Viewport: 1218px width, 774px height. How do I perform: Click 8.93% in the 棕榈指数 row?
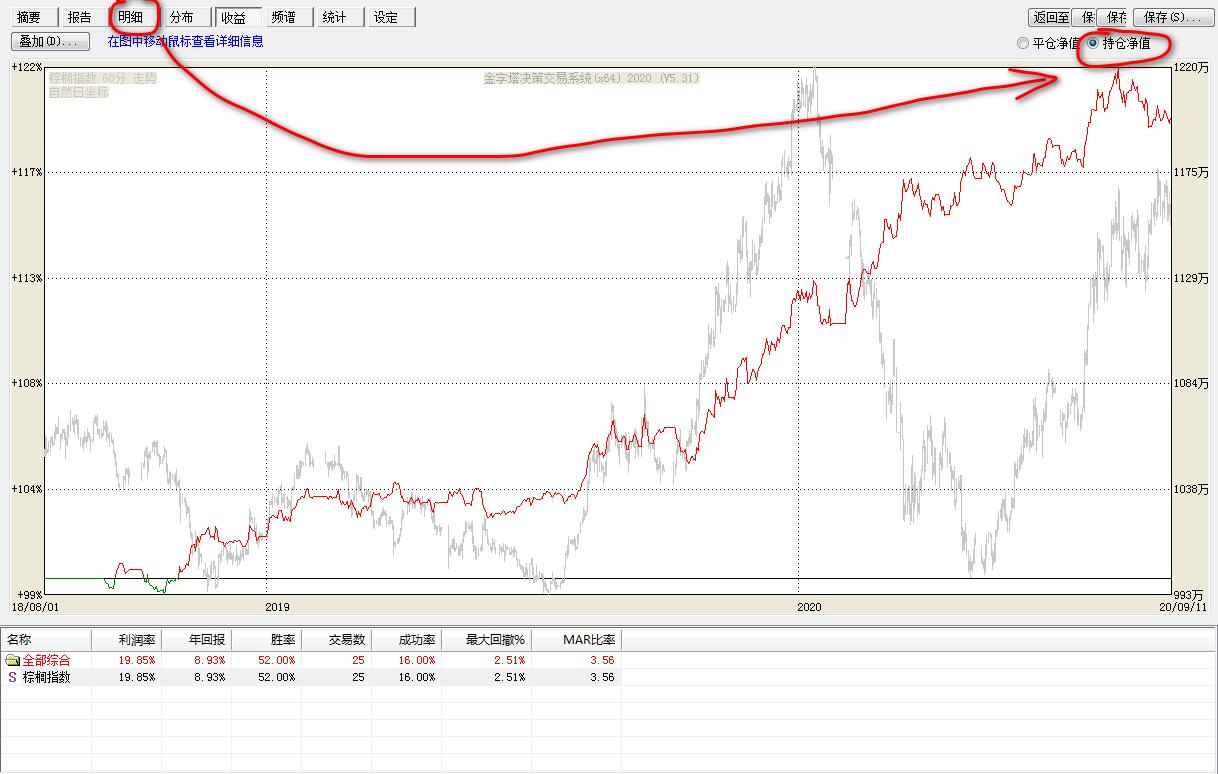[x=210, y=677]
